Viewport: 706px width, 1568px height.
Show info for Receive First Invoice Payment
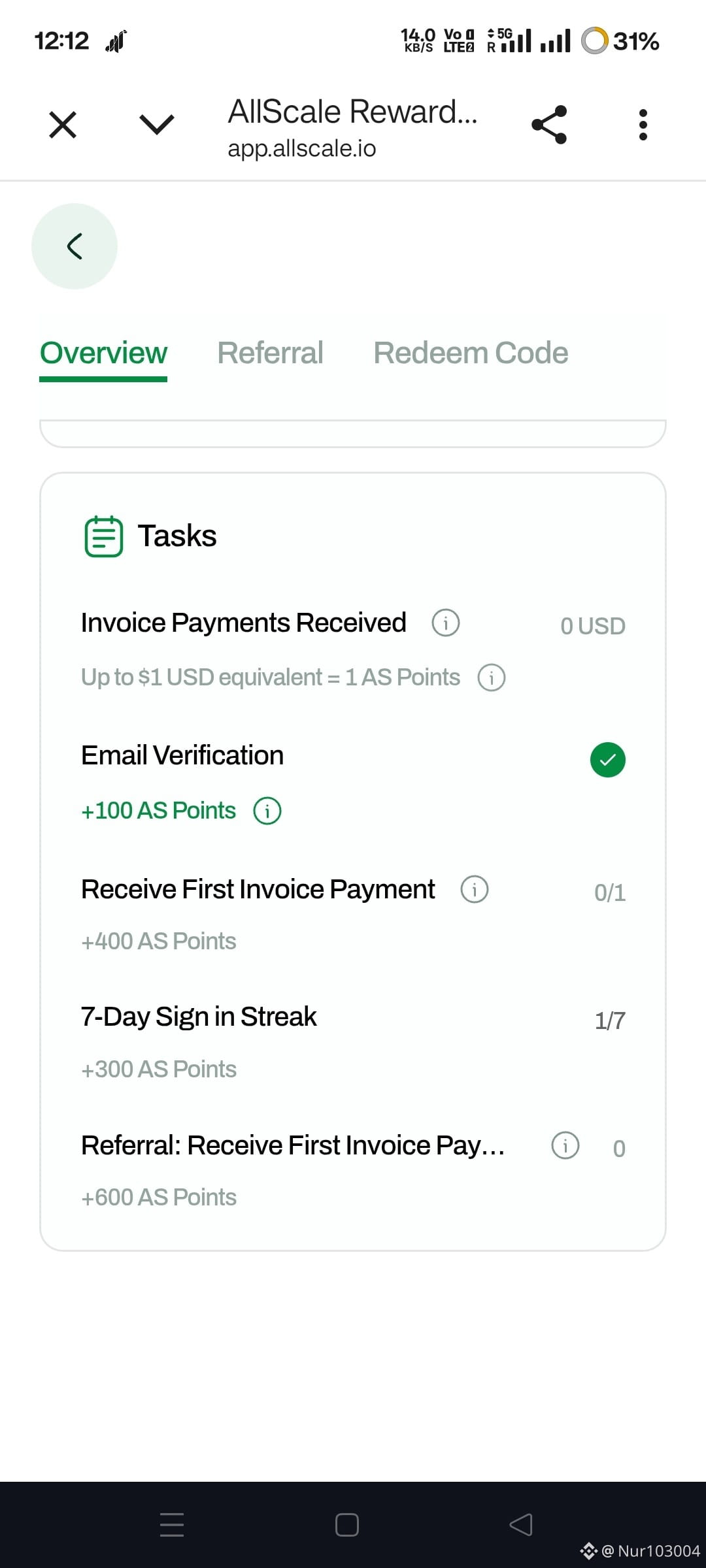tap(475, 889)
